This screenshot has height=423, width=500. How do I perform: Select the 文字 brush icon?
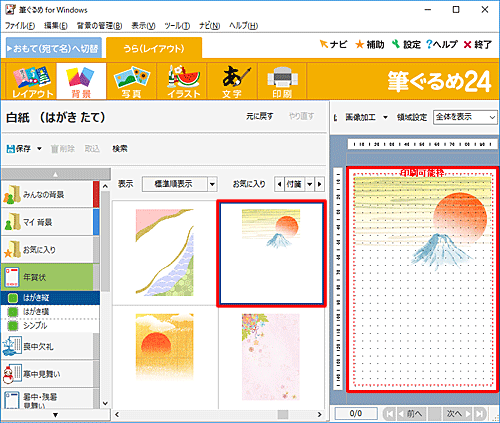click(232, 81)
